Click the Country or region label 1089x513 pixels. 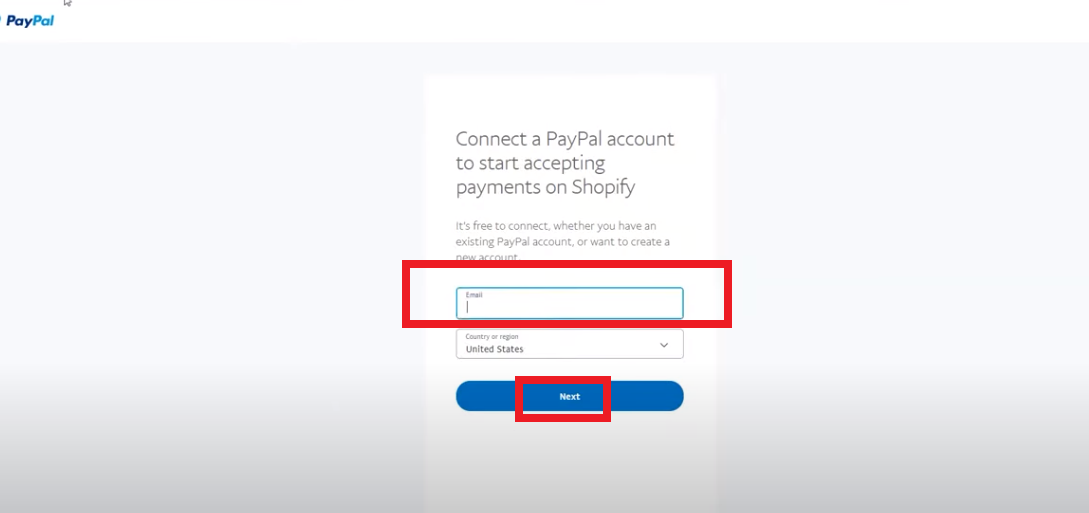[x=492, y=337]
